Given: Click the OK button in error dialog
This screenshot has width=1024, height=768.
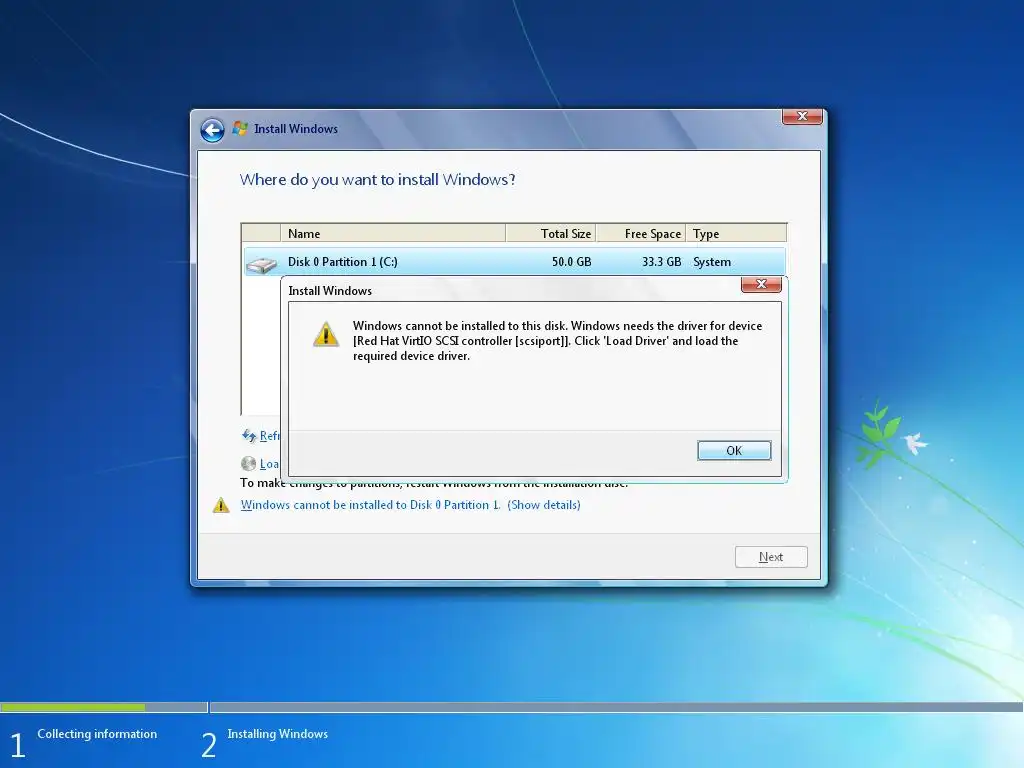Looking at the screenshot, I should (x=734, y=451).
